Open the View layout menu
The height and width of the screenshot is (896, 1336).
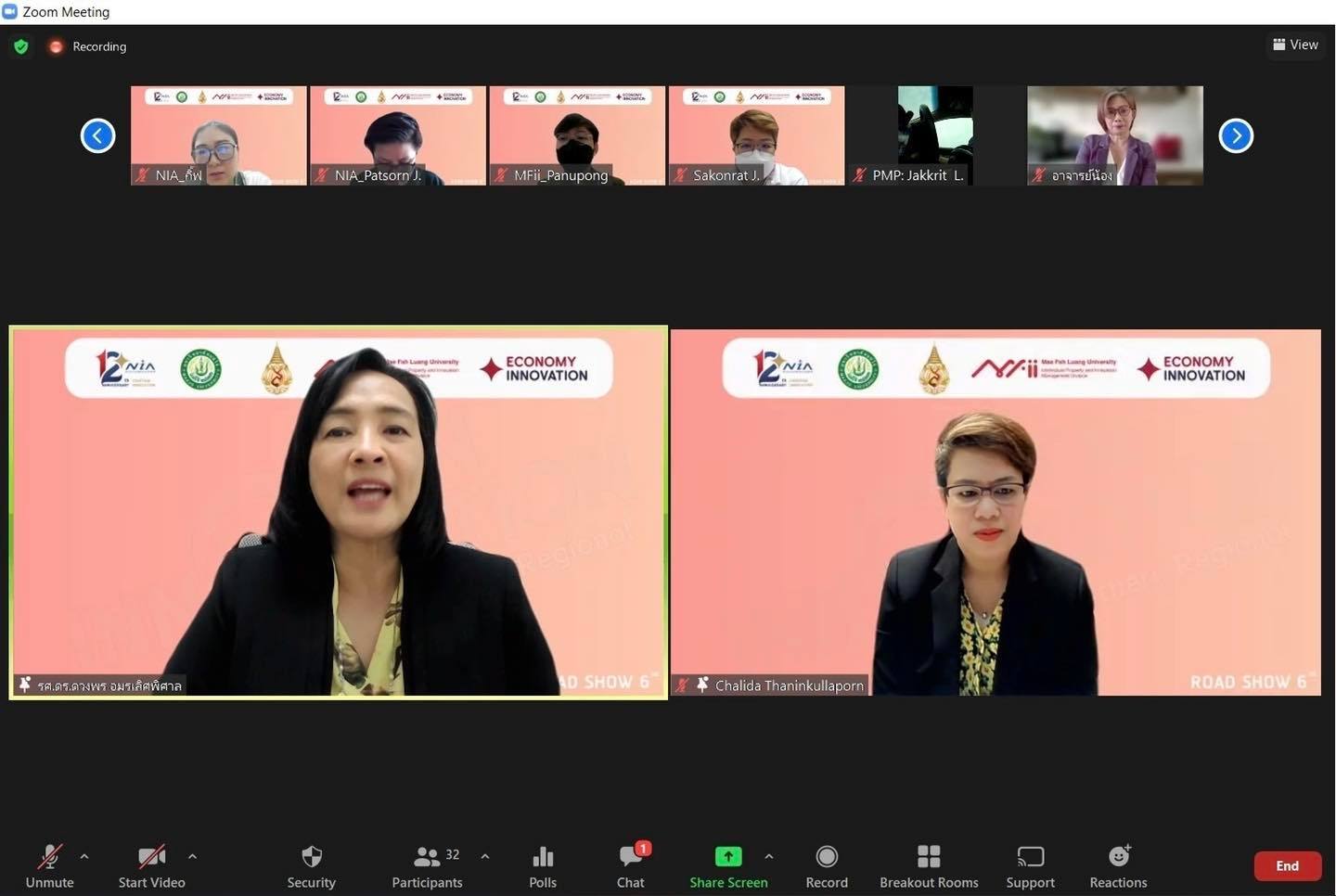coord(1296,45)
